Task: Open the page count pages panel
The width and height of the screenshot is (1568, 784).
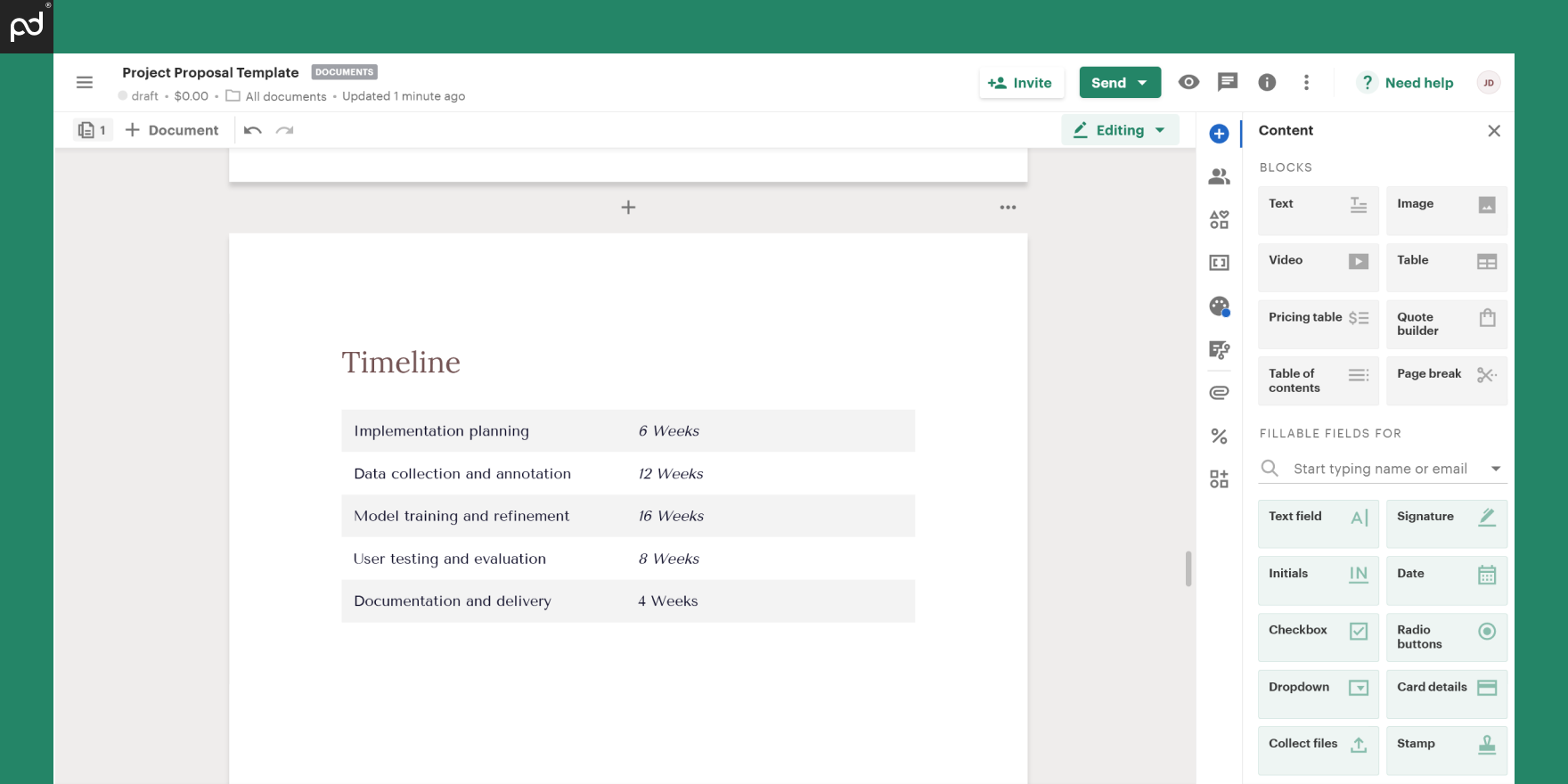Action: (93, 130)
